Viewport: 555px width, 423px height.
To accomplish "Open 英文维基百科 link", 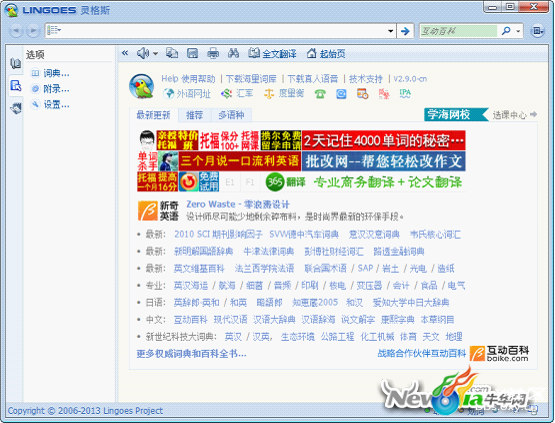I will click(199, 268).
